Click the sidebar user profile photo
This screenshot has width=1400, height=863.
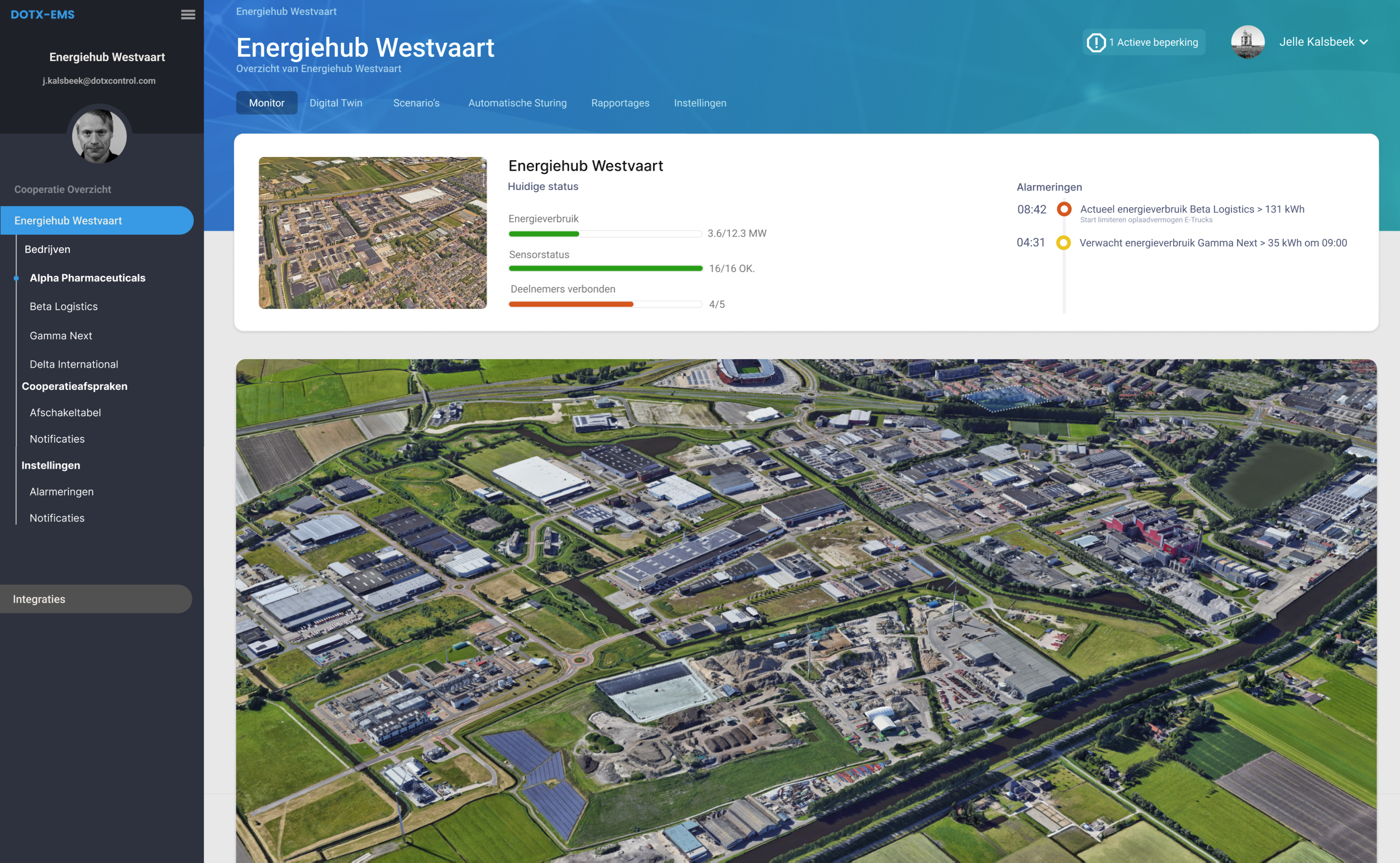click(x=99, y=136)
